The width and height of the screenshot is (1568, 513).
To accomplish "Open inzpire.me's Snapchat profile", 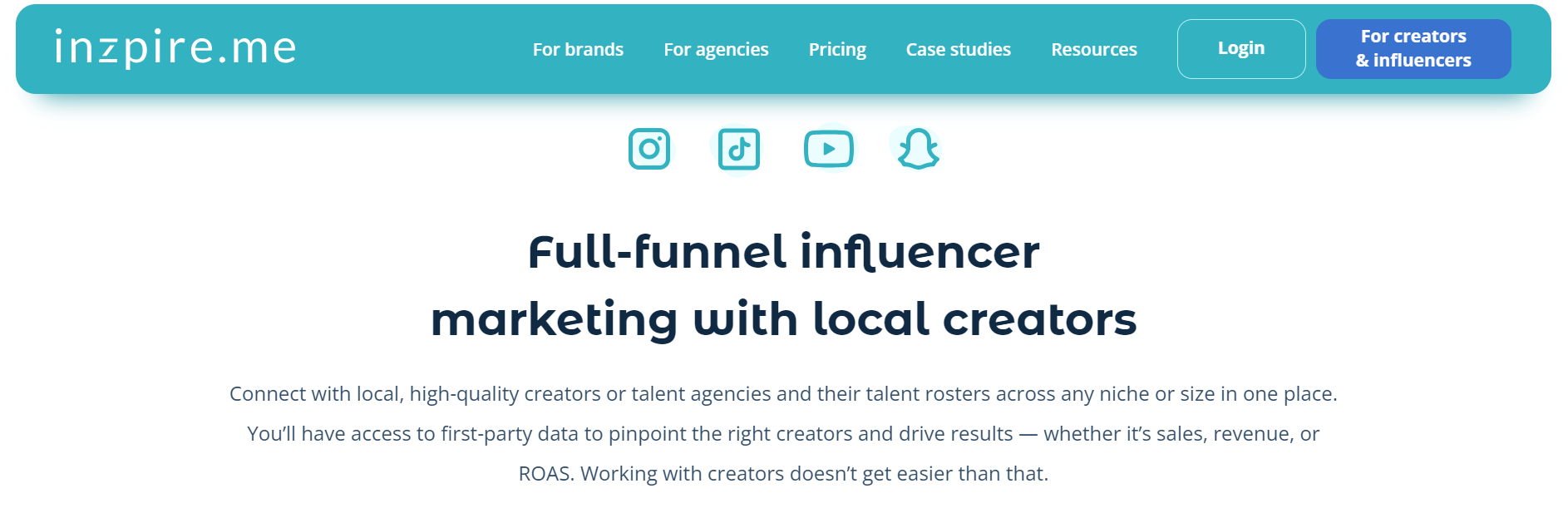I will 917,149.
